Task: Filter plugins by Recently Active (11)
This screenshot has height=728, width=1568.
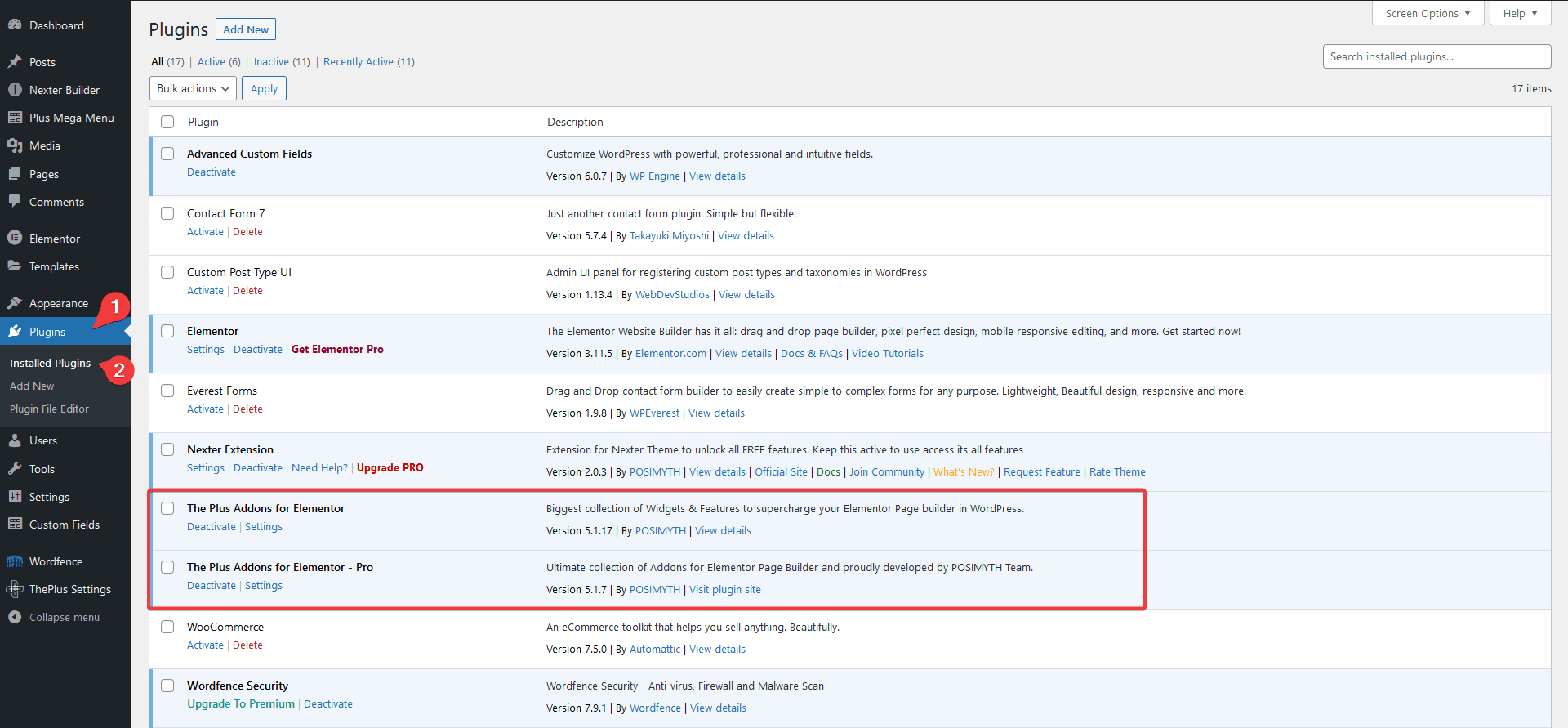Action: tap(369, 62)
